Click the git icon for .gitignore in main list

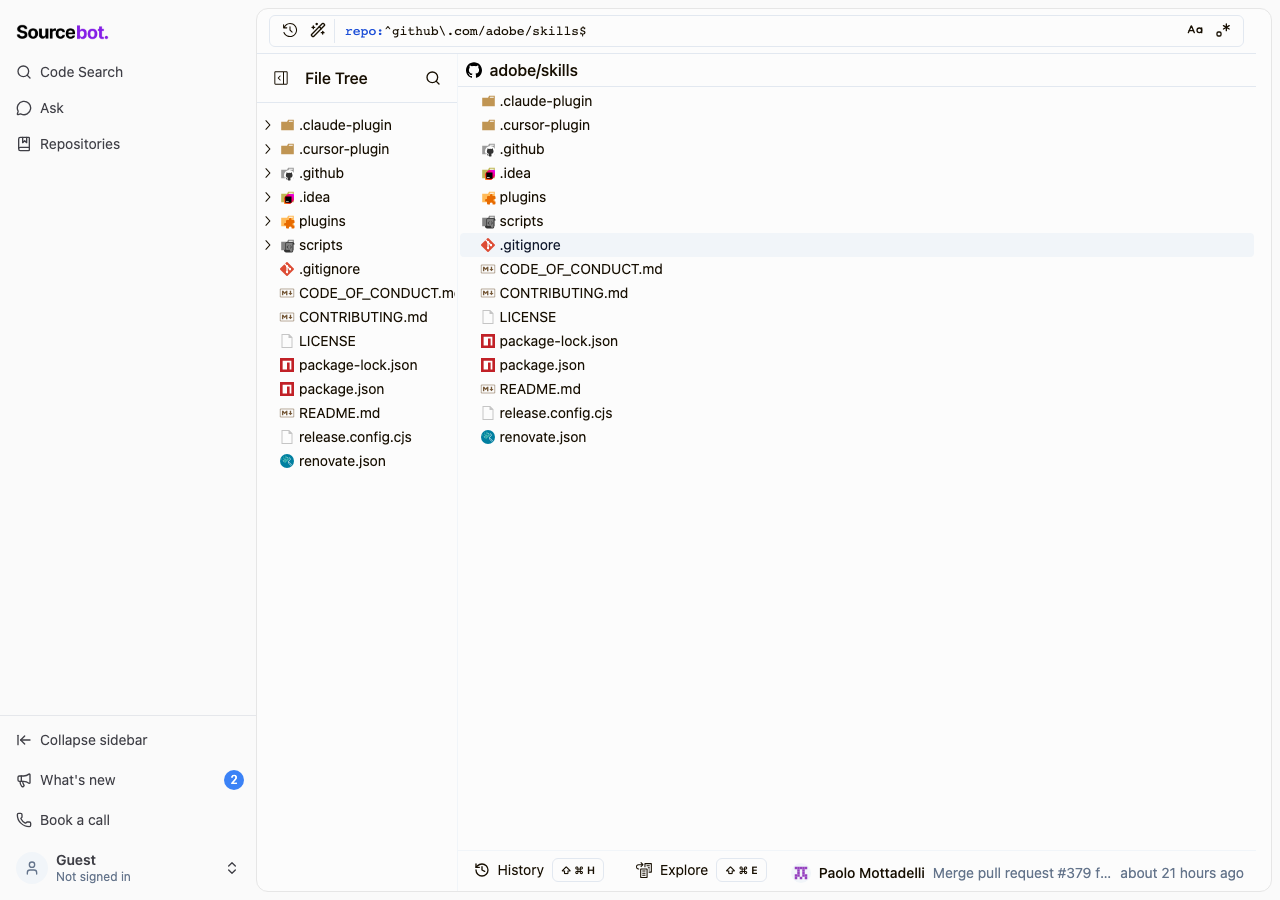488,245
